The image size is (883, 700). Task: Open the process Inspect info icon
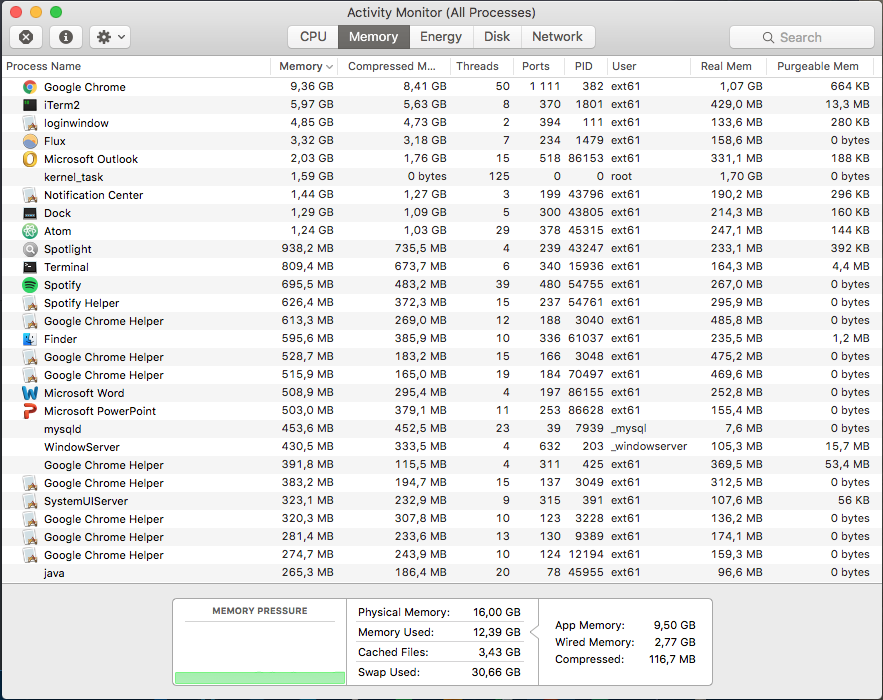click(66, 37)
